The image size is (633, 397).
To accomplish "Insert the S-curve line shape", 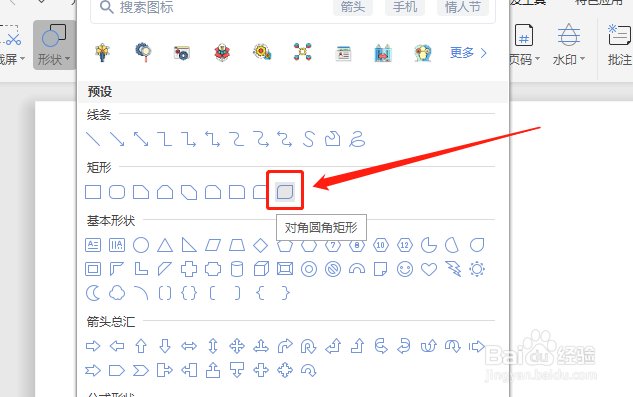I will click(x=309, y=139).
